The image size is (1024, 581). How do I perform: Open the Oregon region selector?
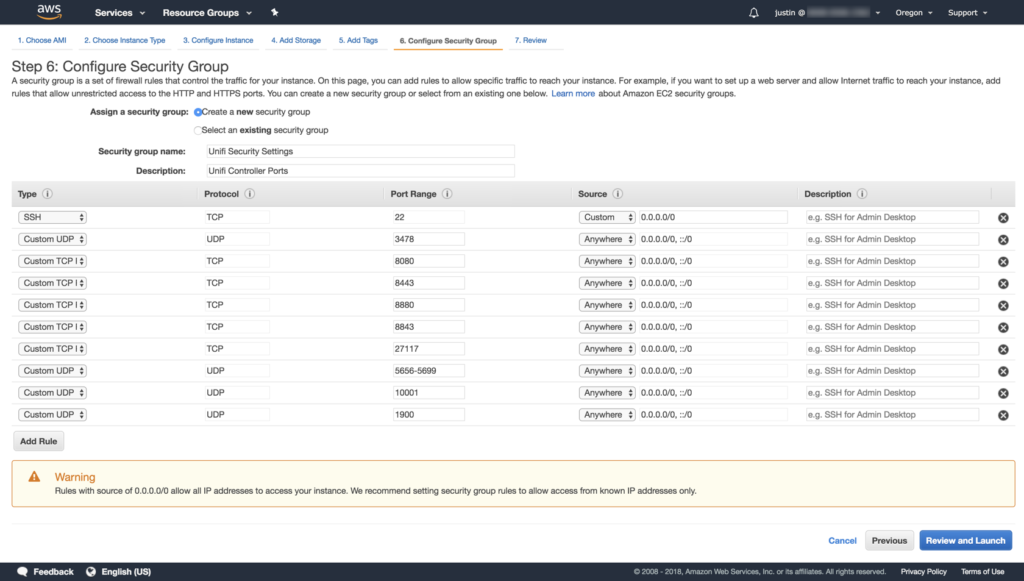pos(914,12)
